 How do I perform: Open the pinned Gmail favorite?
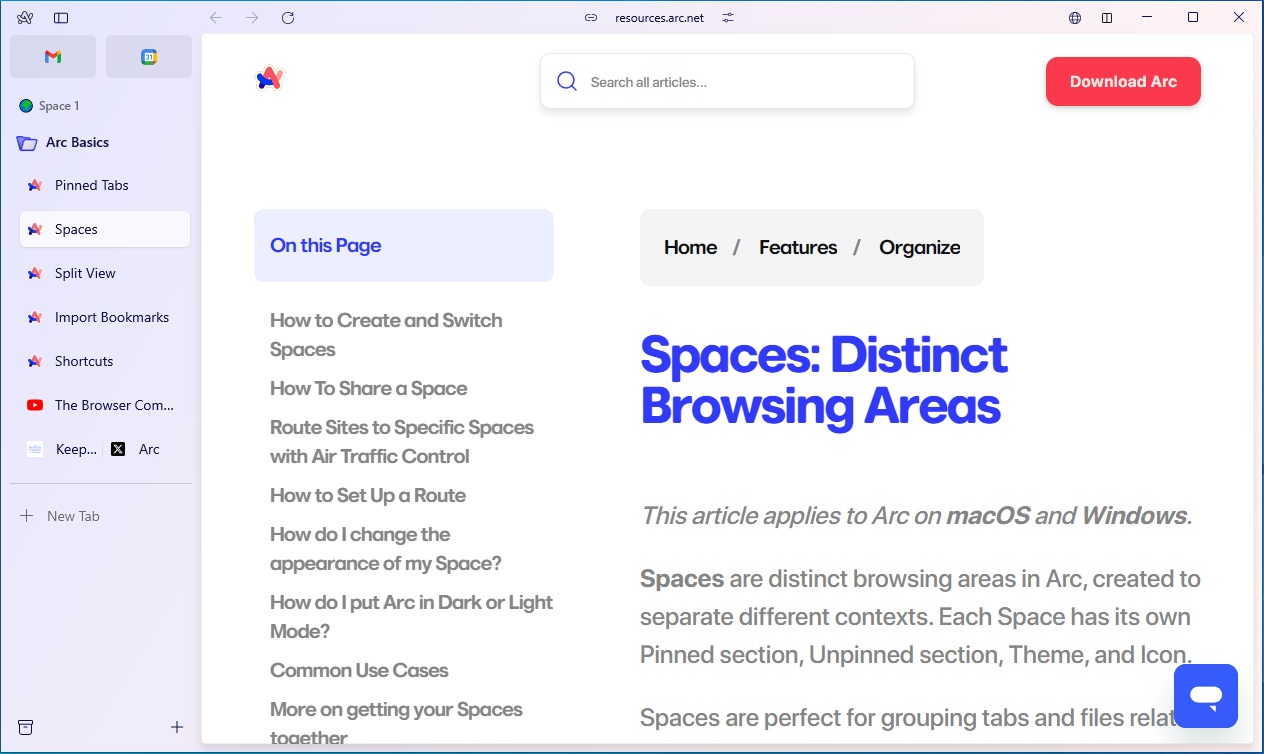53,57
